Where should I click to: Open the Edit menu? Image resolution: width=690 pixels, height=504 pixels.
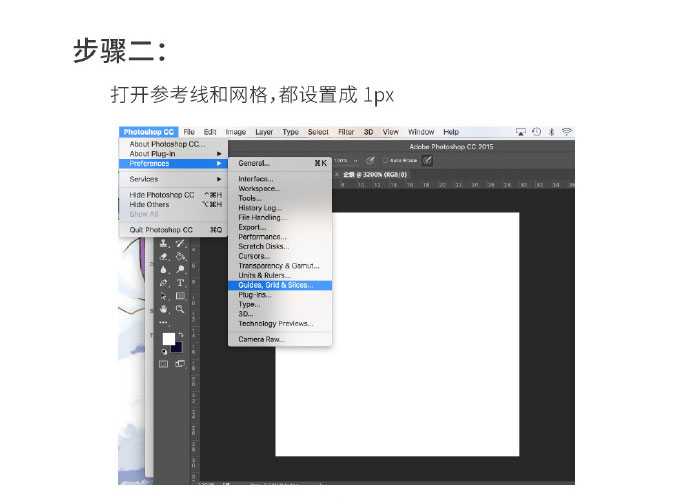(210, 132)
